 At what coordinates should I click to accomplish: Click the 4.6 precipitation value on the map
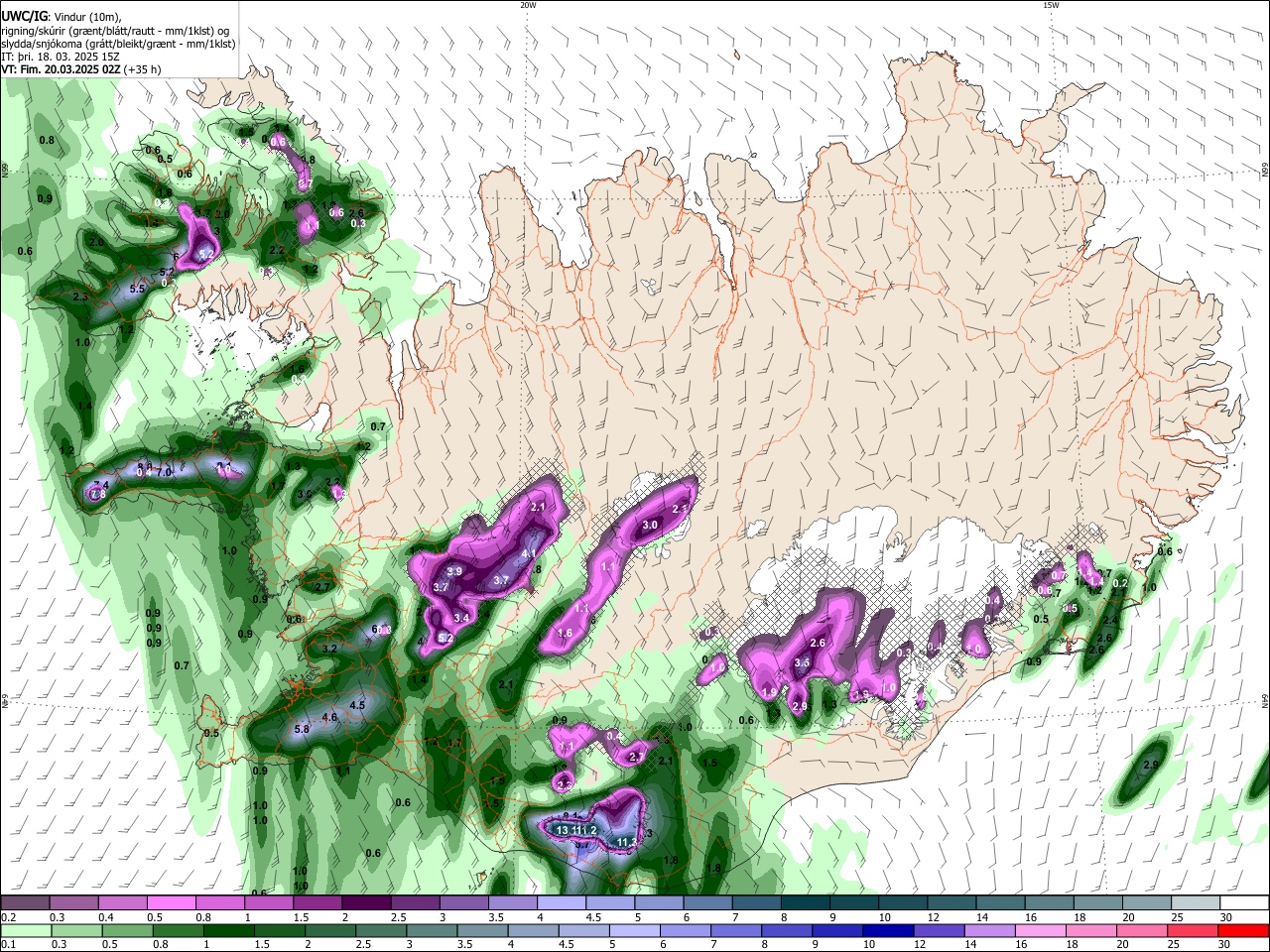tap(330, 717)
